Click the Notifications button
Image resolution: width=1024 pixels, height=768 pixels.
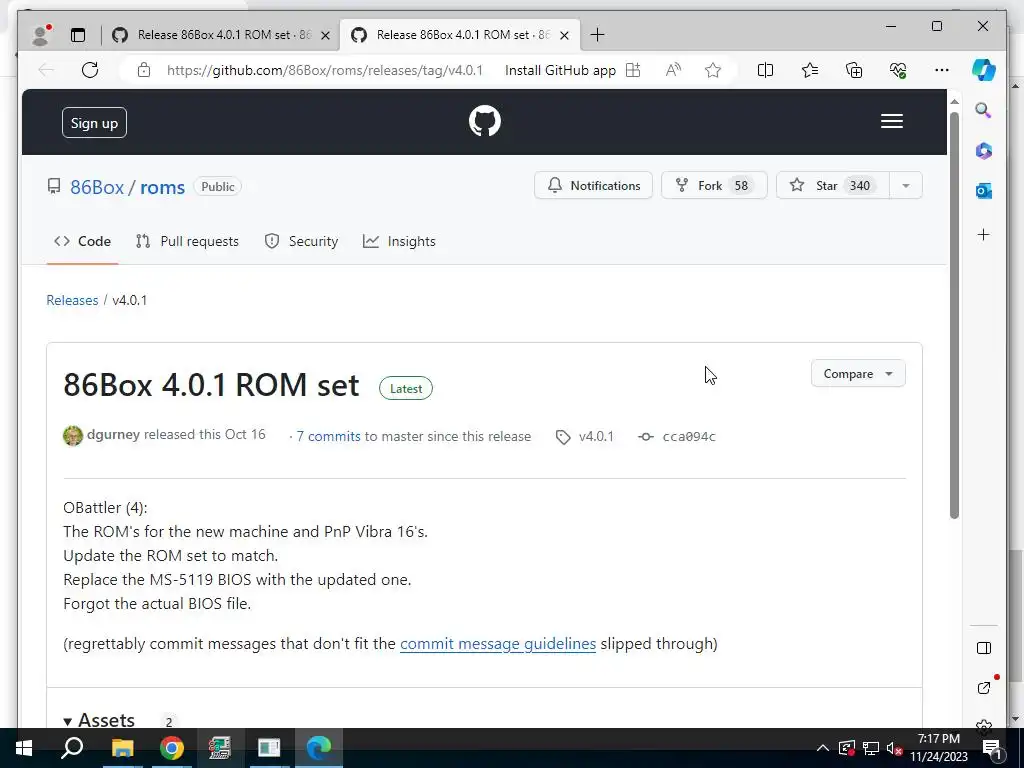[593, 185]
